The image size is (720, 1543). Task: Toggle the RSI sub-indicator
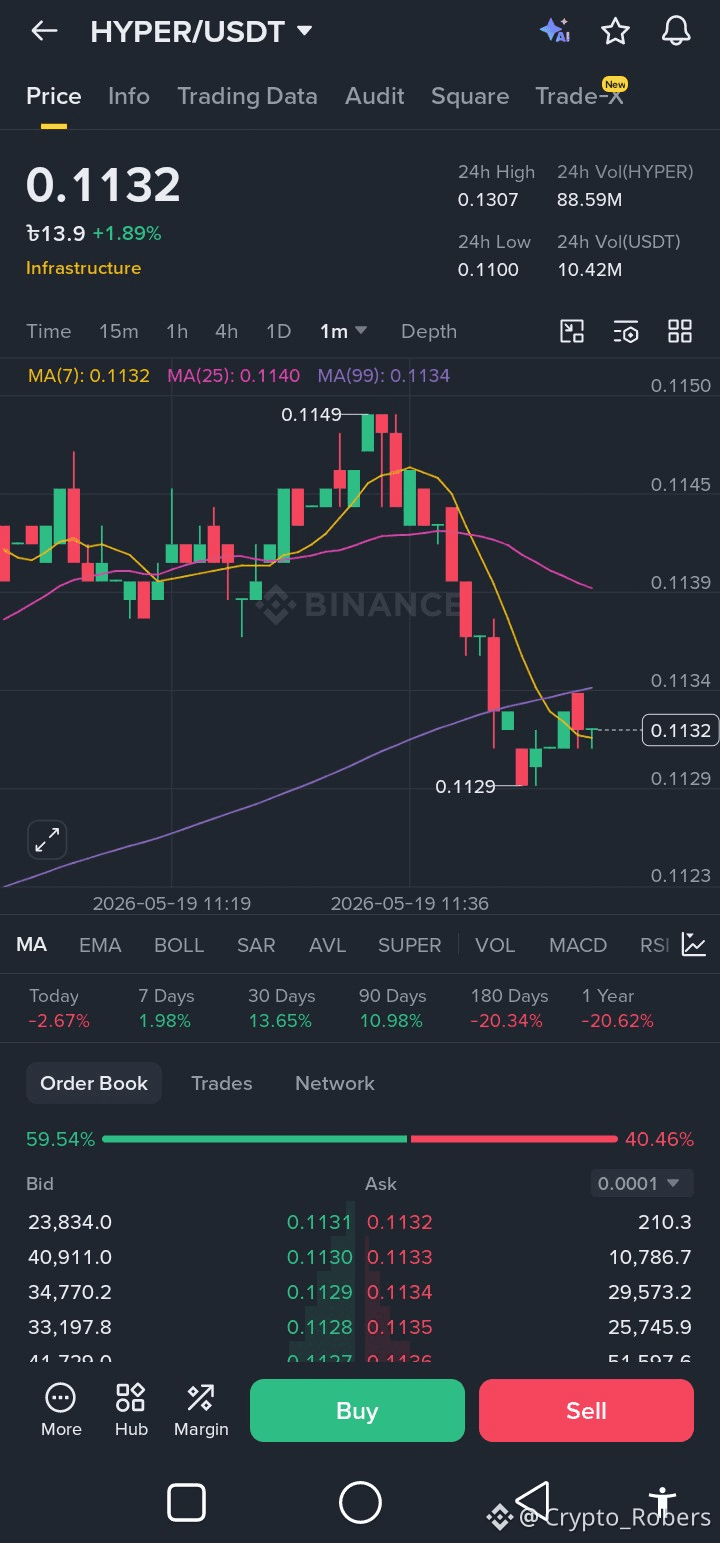(654, 945)
